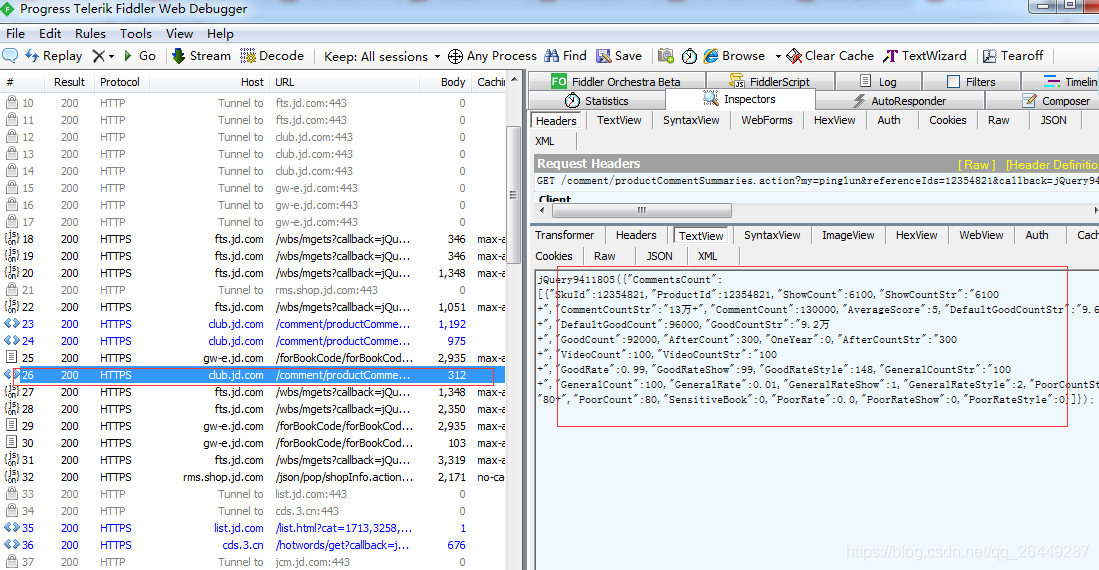Viewport: 1099px width, 570px height.
Task: Launch Browse in Internet Explorer
Action: click(734, 55)
